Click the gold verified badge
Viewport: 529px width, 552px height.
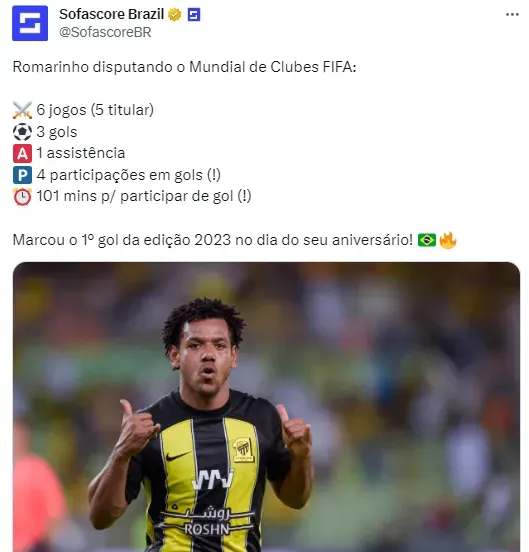point(175,15)
